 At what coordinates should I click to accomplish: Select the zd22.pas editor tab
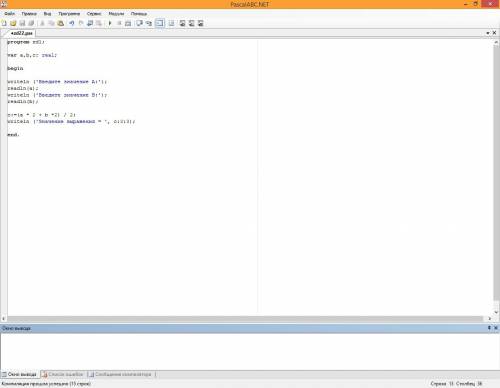click(20, 33)
